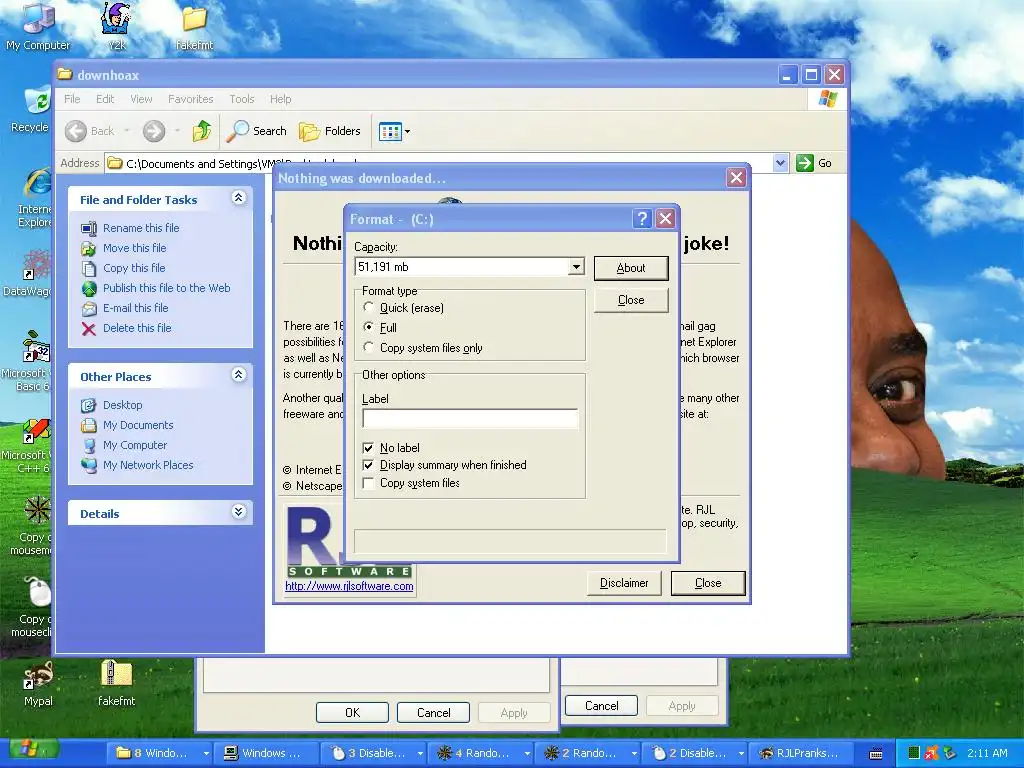Viewport: 1024px width, 768px height.
Task: Click Close button in Format dialog
Action: click(x=631, y=300)
